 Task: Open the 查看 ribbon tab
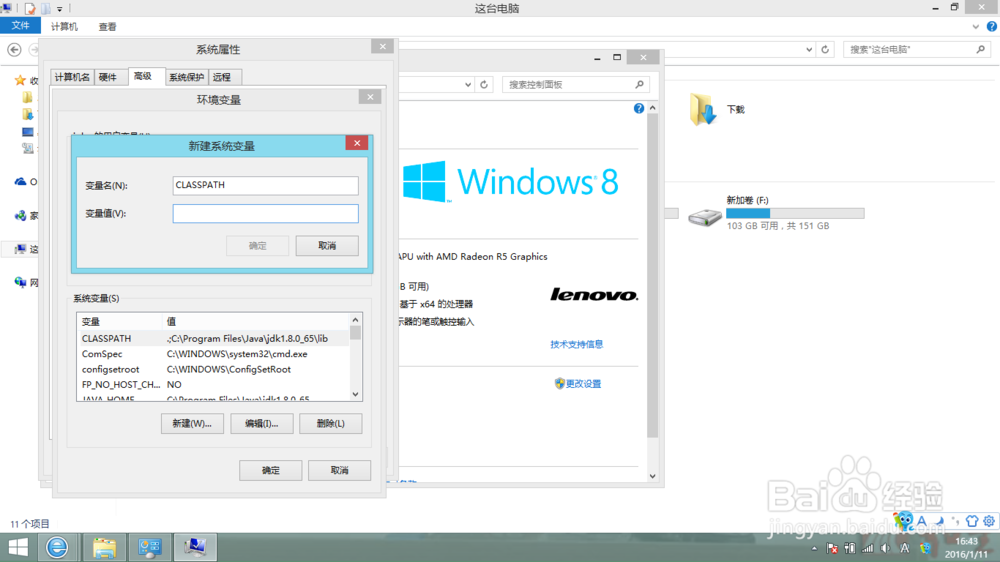coord(107,27)
